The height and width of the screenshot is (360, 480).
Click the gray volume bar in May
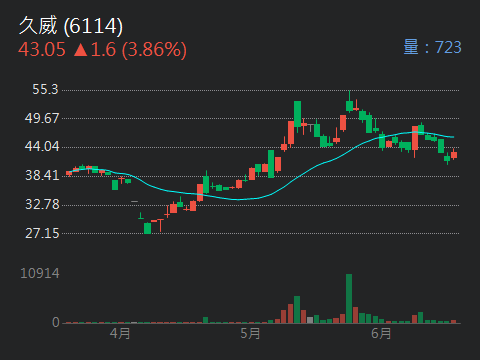tap(310, 320)
